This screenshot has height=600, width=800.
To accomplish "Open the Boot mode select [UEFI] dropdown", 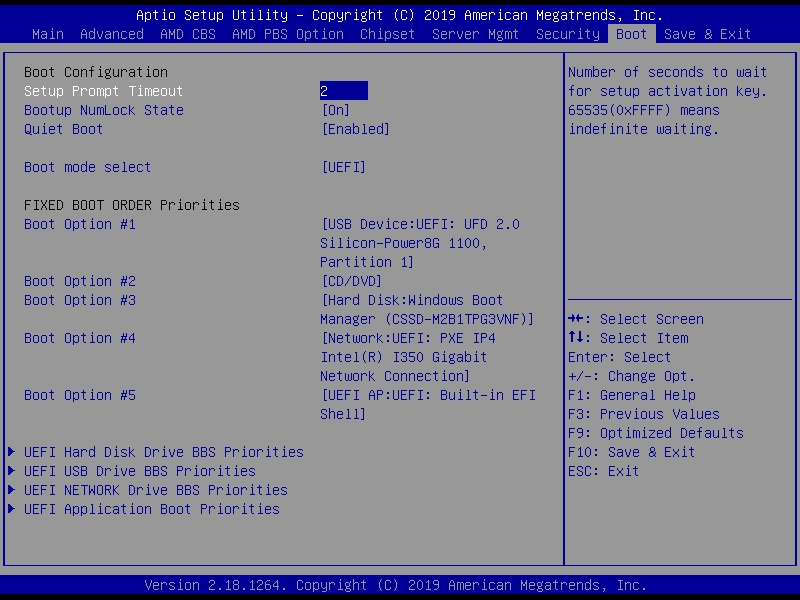I will tap(343, 167).
